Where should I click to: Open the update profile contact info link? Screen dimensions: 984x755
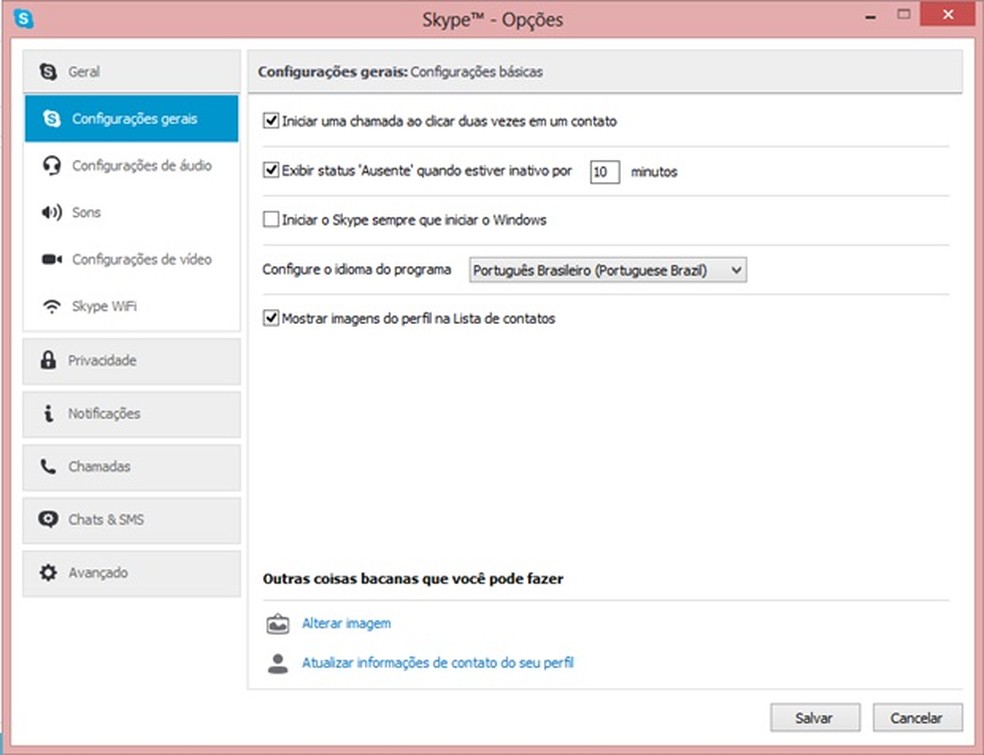tap(437, 663)
